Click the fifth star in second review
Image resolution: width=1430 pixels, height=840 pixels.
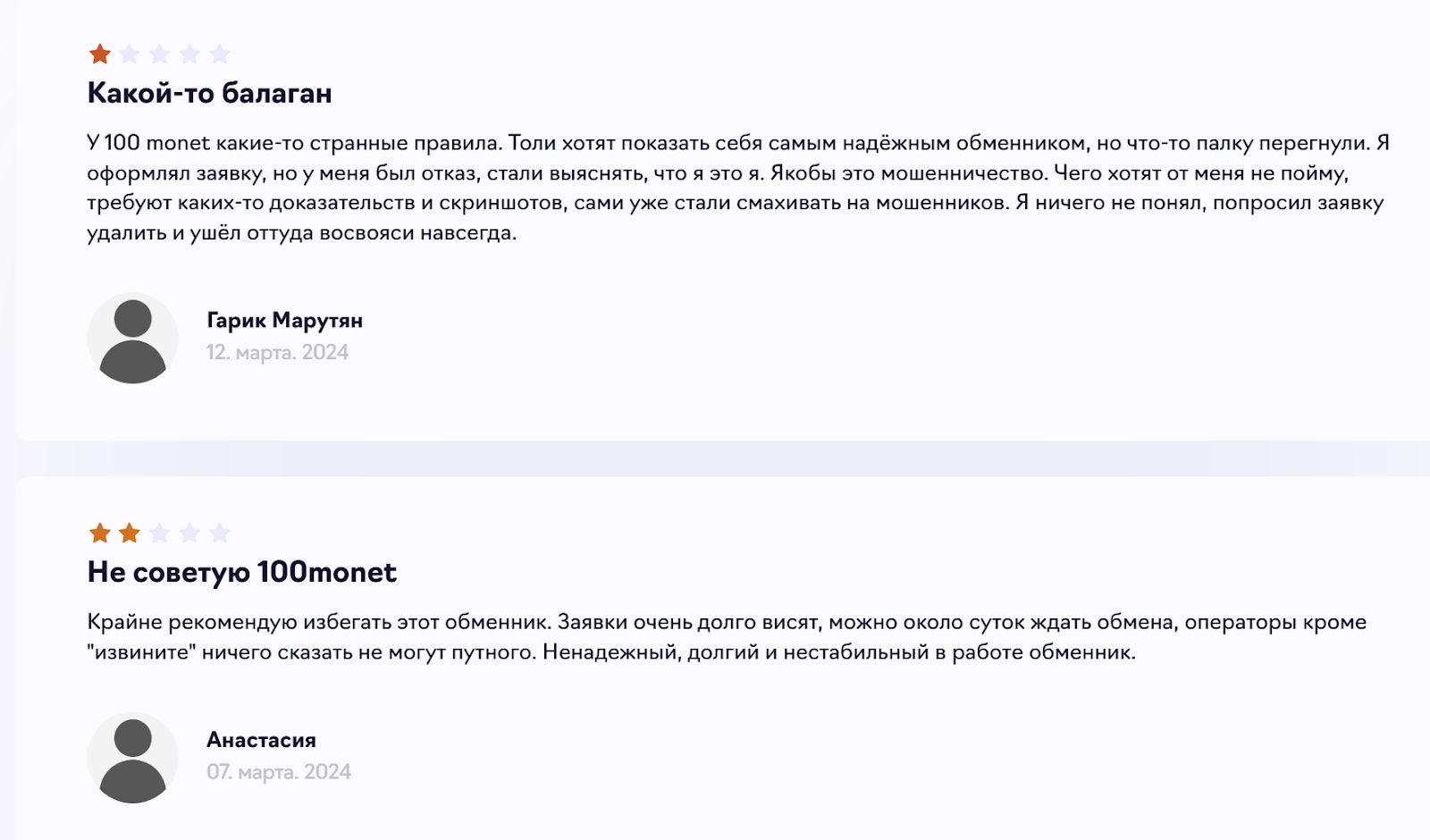[220, 533]
